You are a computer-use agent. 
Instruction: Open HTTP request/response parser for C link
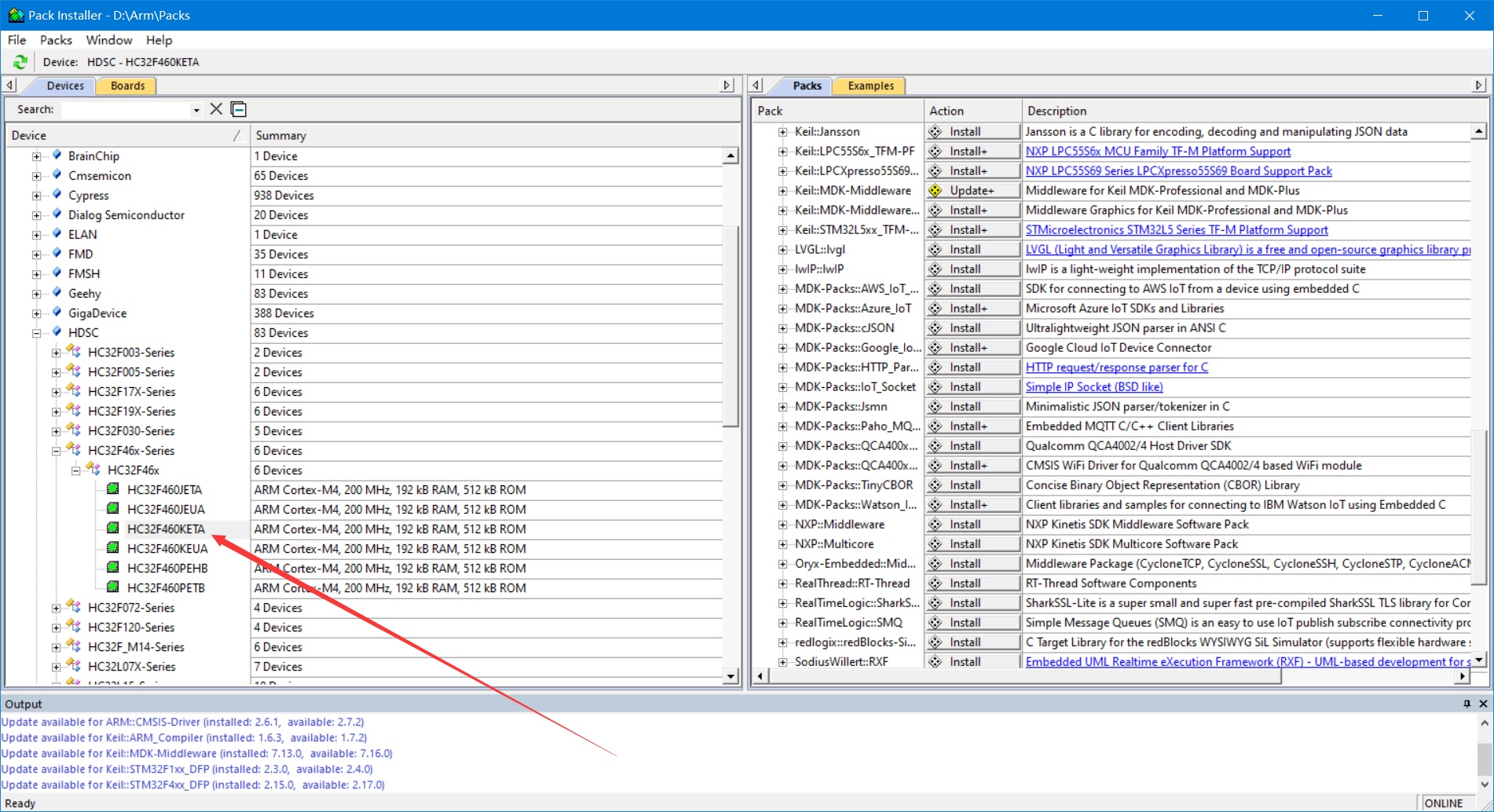tap(1117, 367)
